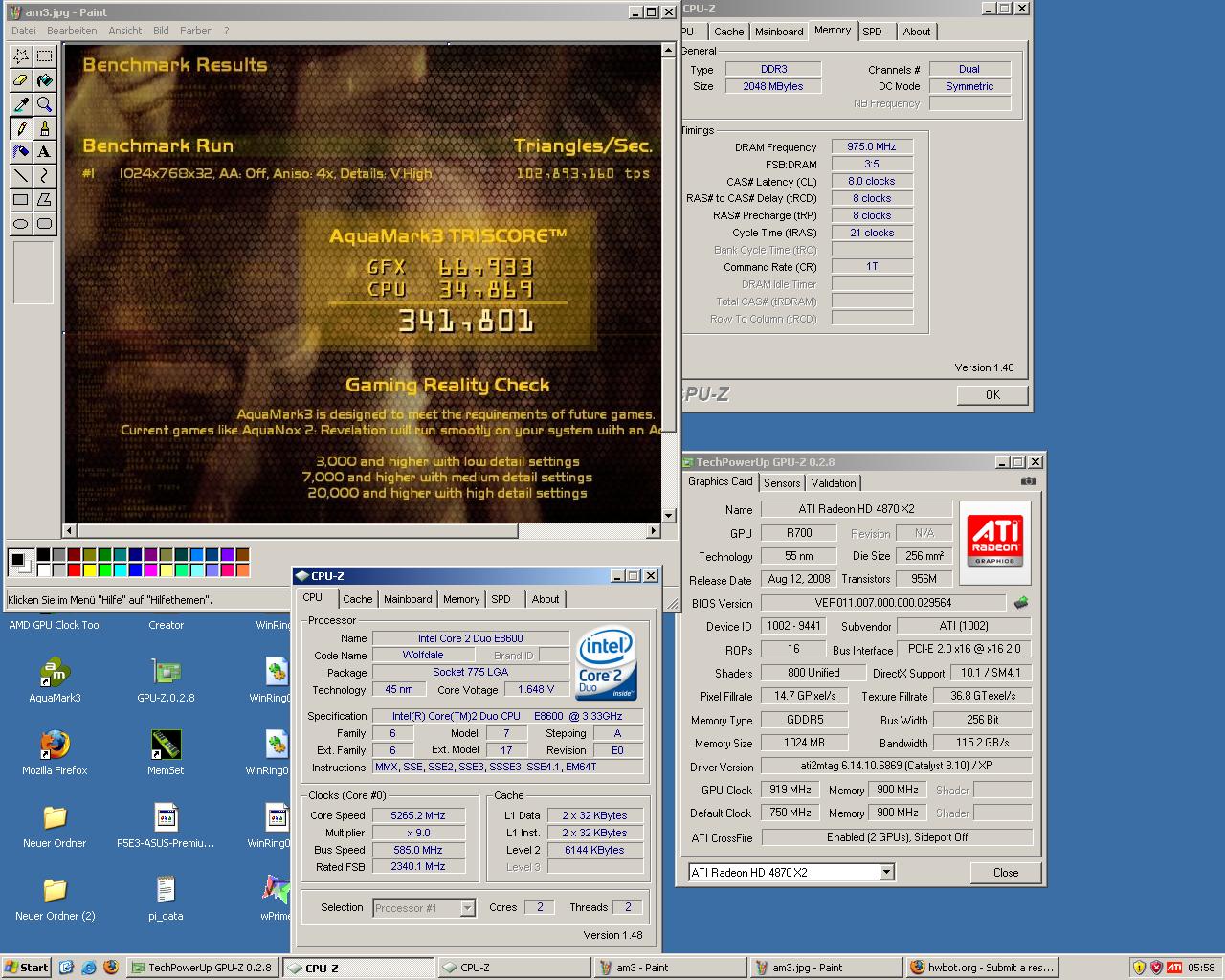Viewport: 1225px width, 980px height.
Task: Open the Ansicht menu in Paint
Action: point(125,31)
